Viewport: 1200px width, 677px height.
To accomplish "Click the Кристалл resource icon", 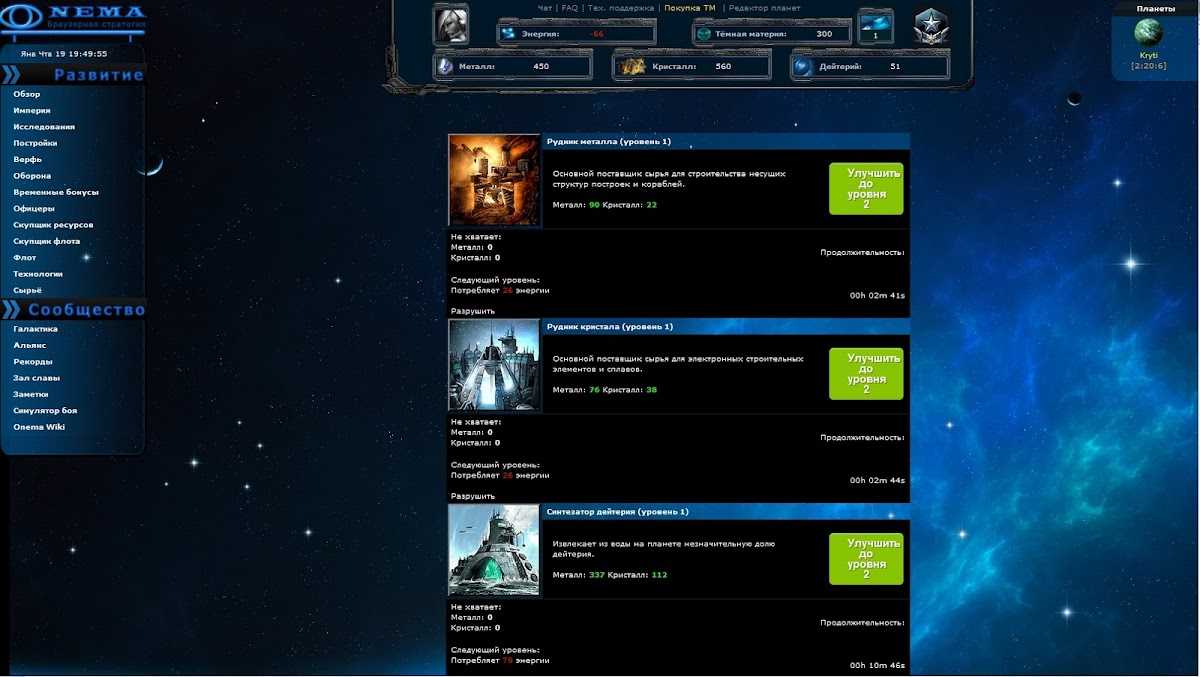I will click(x=632, y=67).
